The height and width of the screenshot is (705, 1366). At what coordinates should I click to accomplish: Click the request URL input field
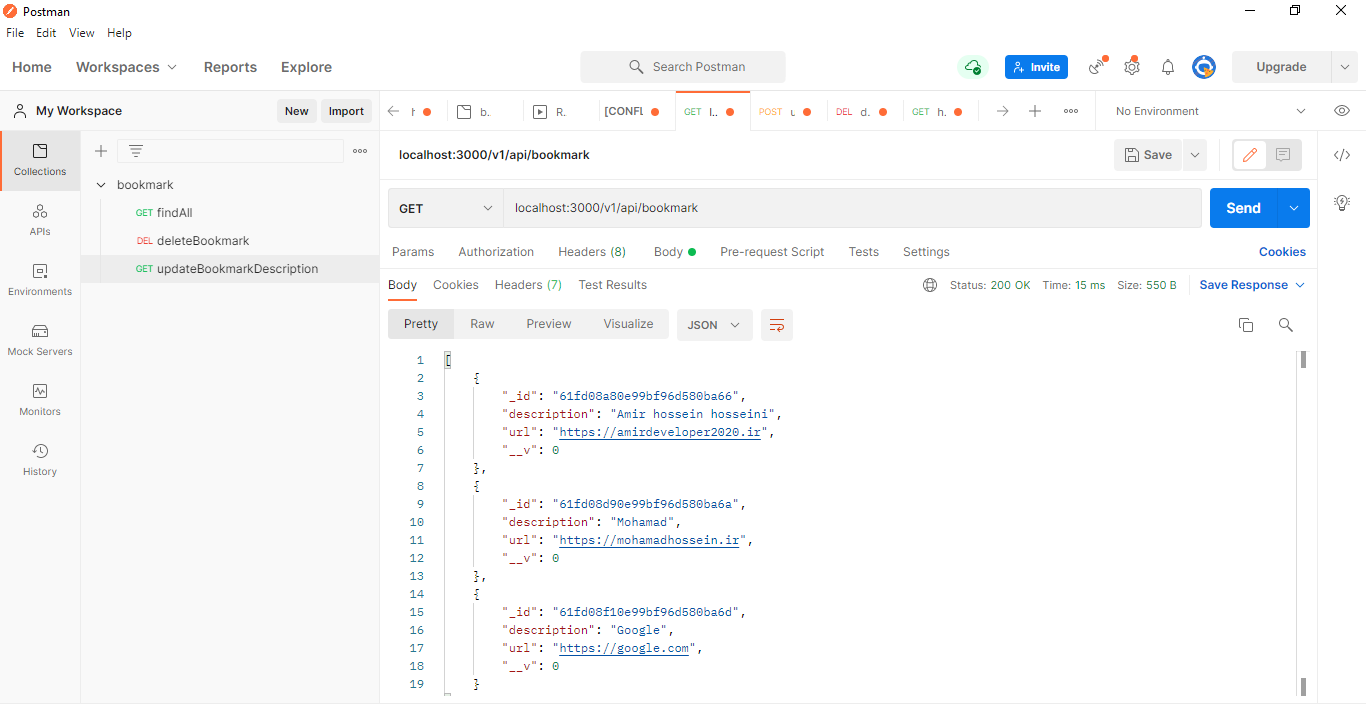coord(852,208)
